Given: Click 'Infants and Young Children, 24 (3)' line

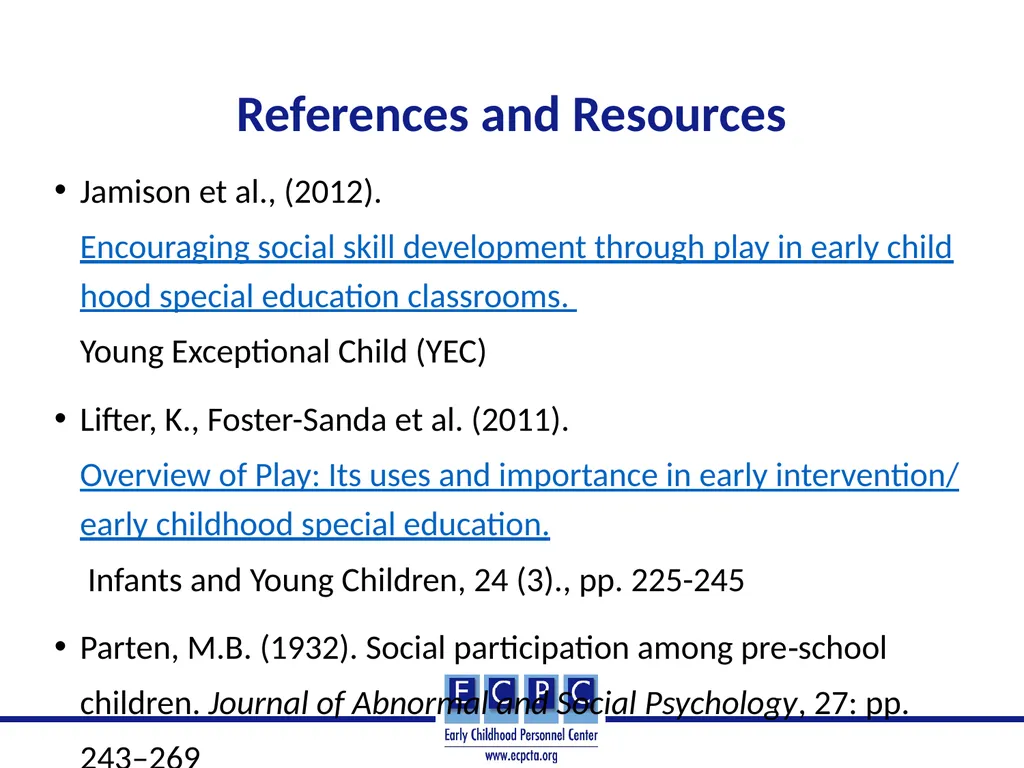Looking at the screenshot, I should point(416,581).
